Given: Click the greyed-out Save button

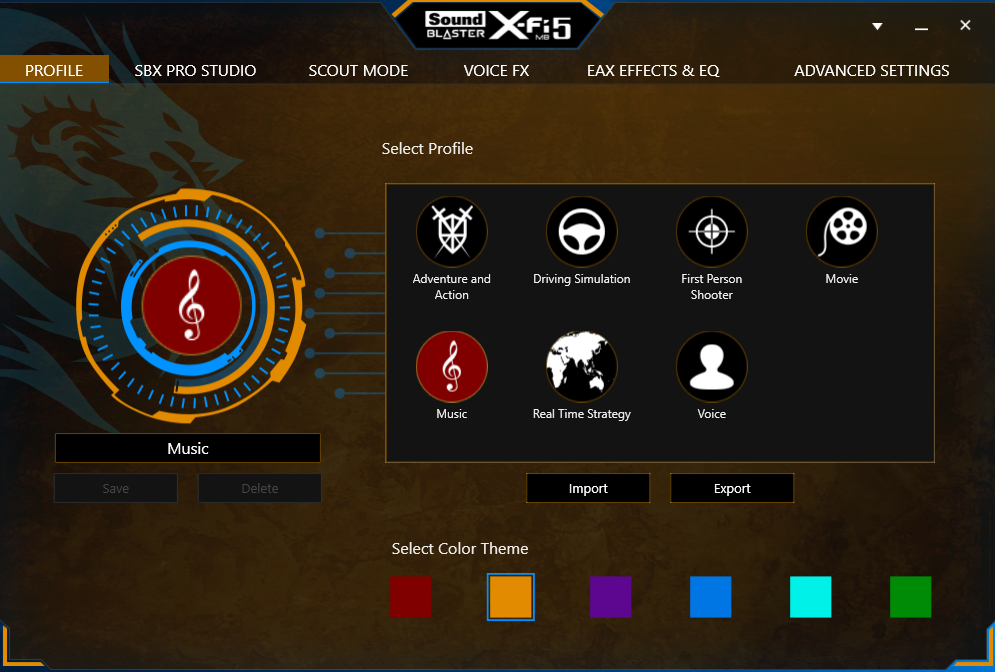Looking at the screenshot, I should click(115, 488).
